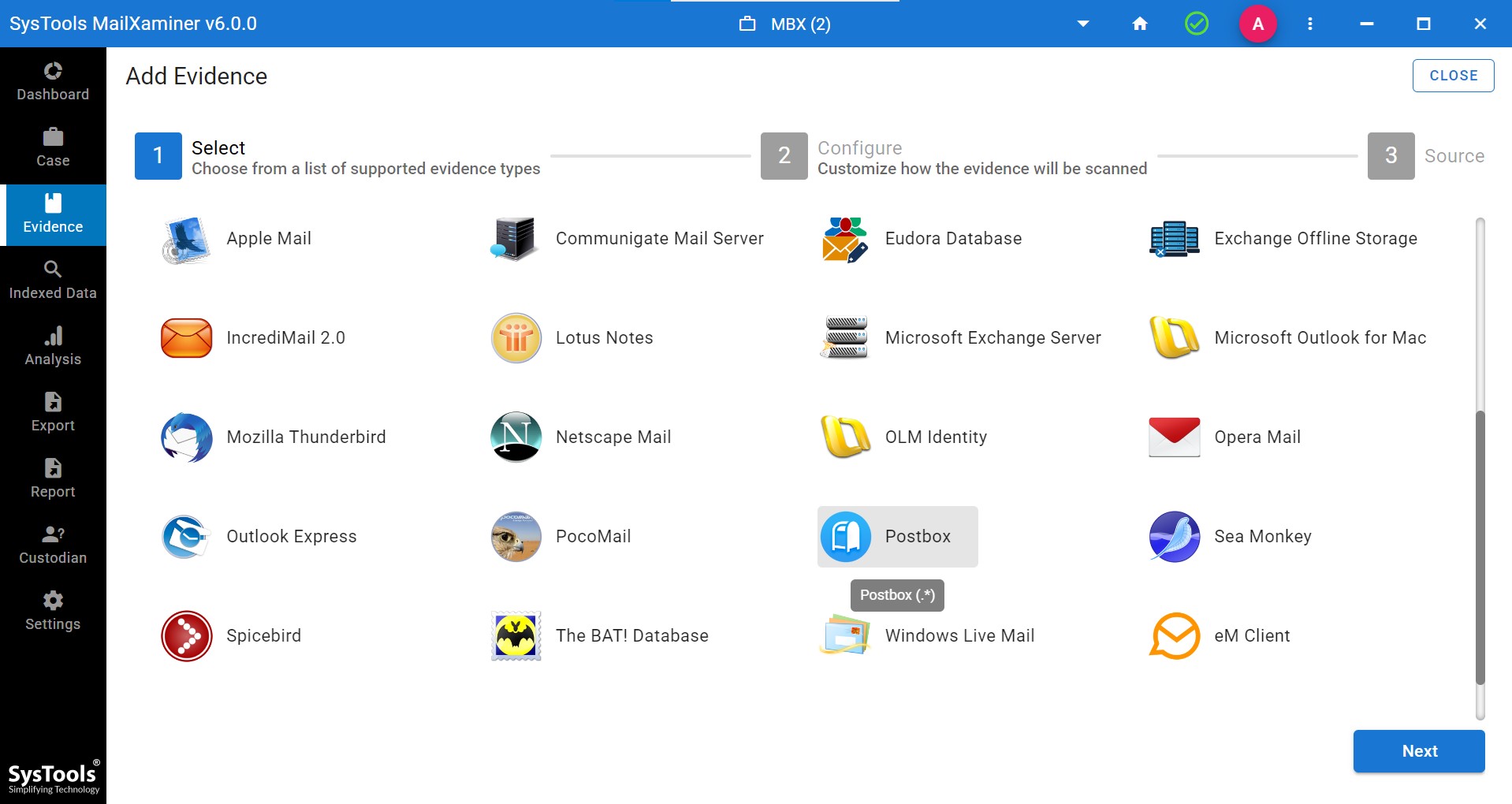1512x804 pixels.
Task: Select the Apple Mail evidence icon
Action: (x=186, y=239)
